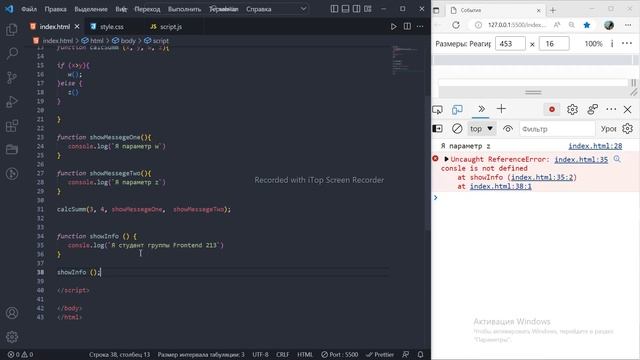Screen dimensions: 640x360
Task: Click script breadcrumb item
Action: click(157, 41)
